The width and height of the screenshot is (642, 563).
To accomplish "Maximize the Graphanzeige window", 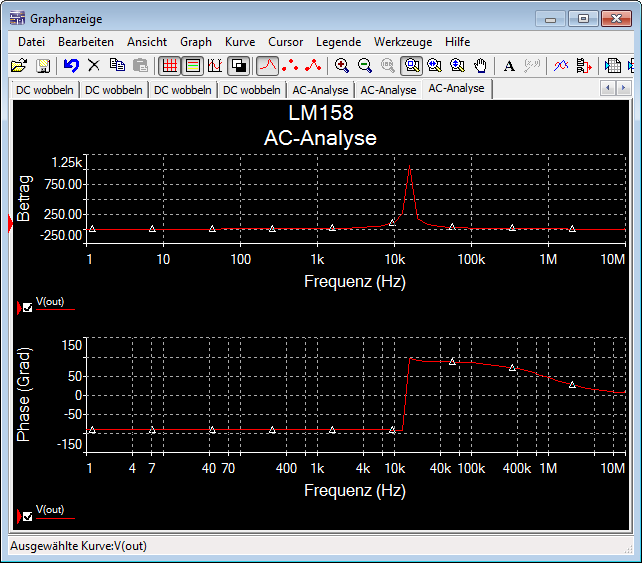I will point(583,18).
